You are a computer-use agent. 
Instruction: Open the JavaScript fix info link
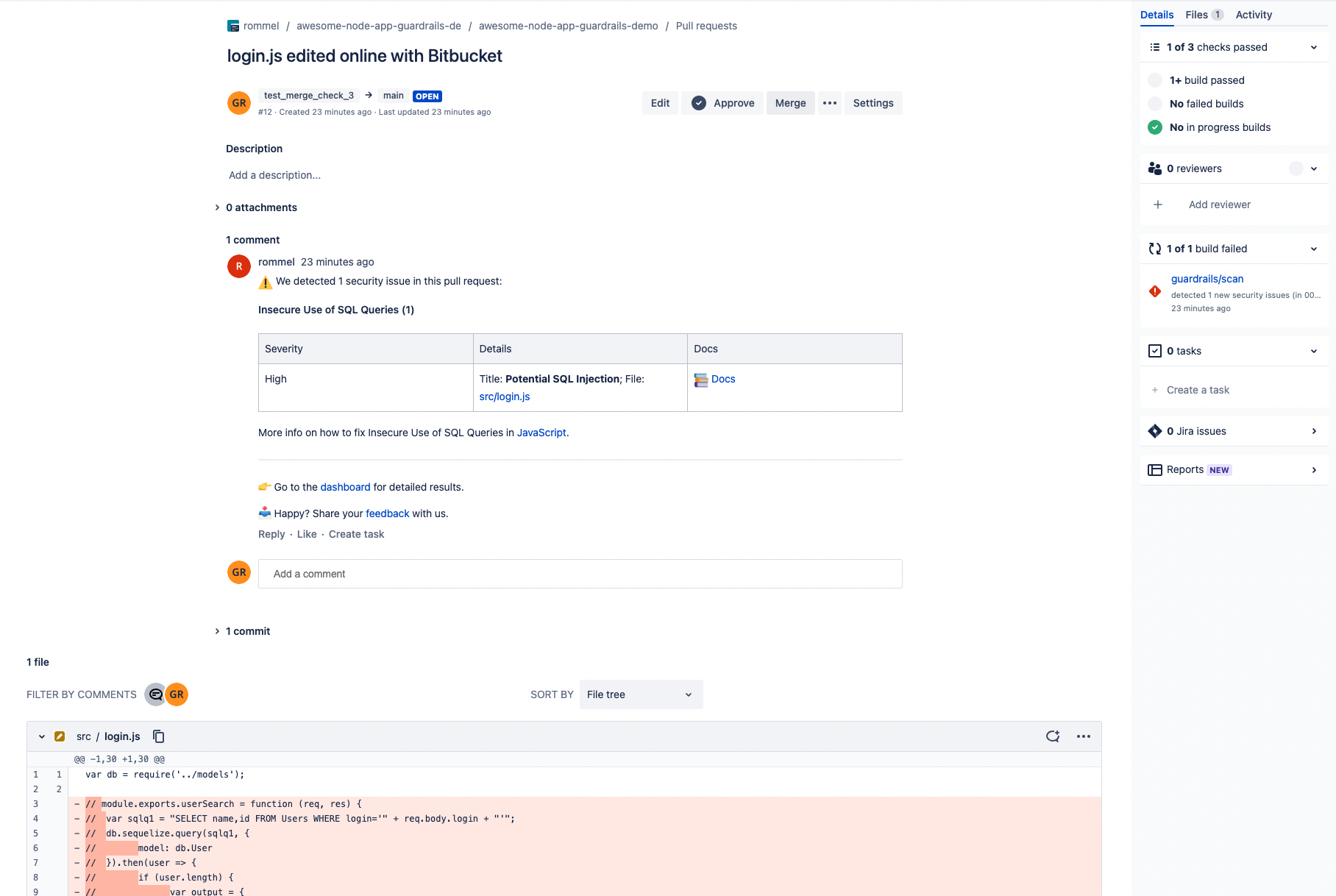[x=541, y=433]
